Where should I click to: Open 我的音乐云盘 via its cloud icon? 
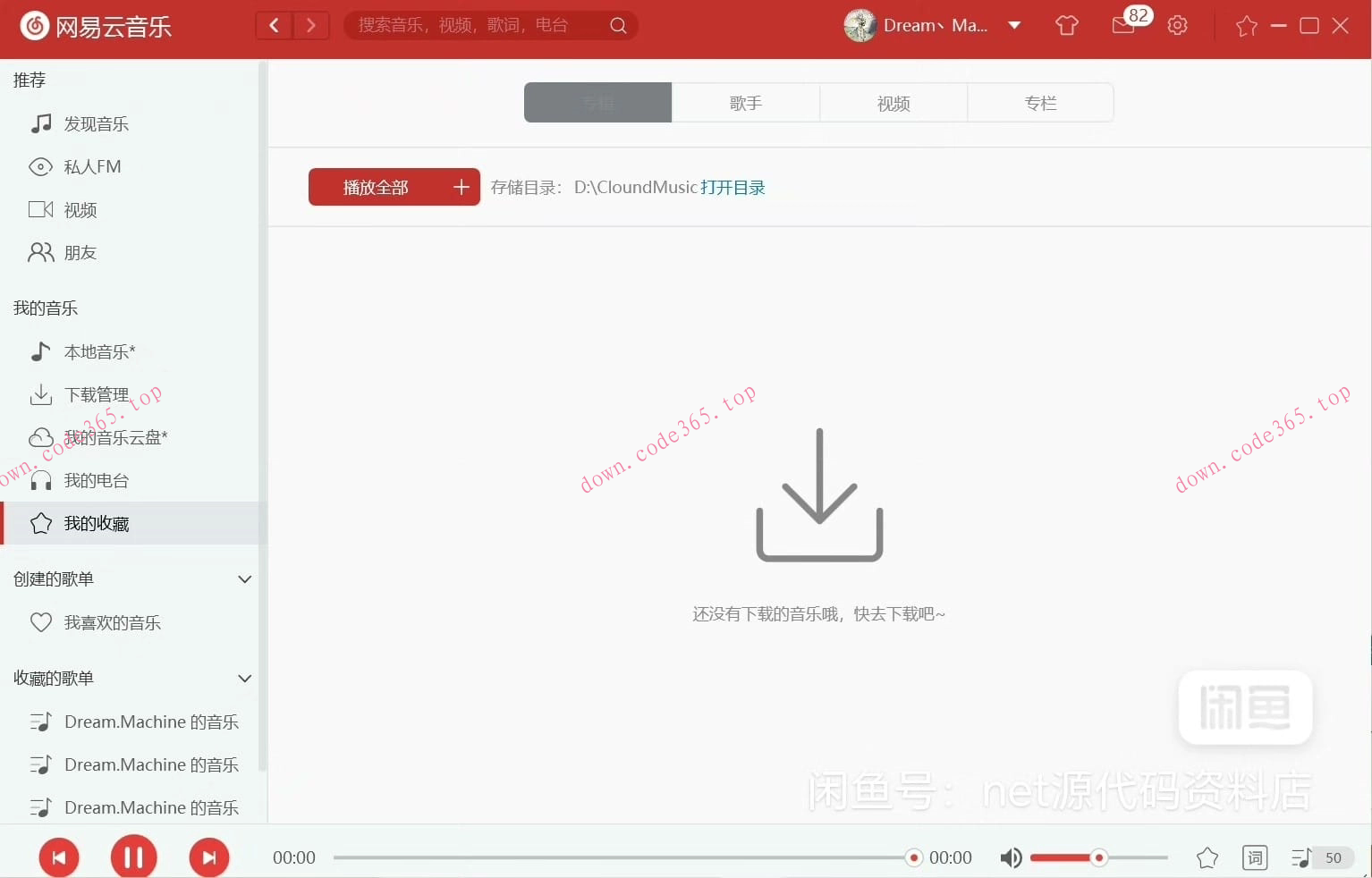41,437
